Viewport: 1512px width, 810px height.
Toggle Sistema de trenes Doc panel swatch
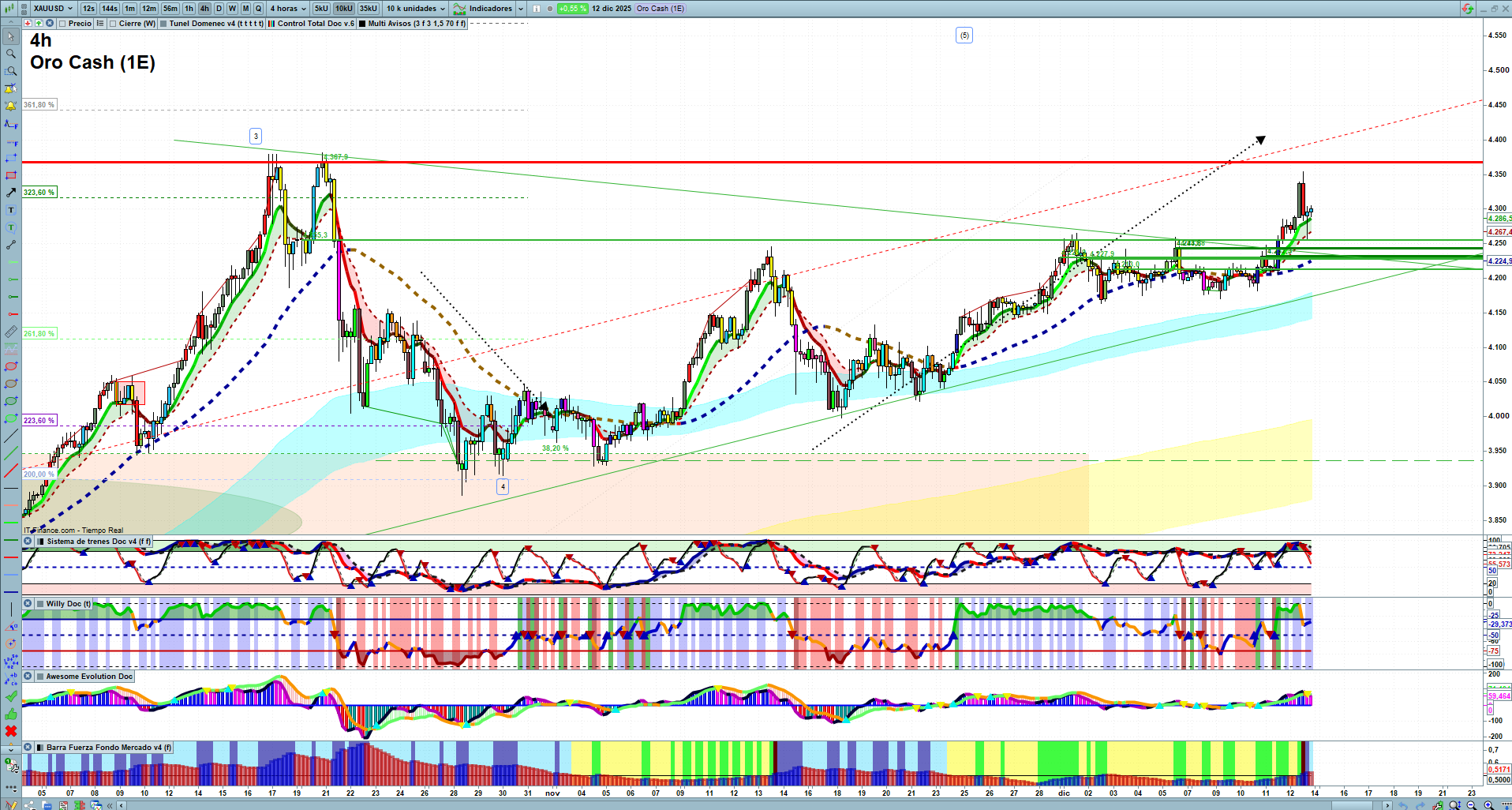[x=41, y=542]
